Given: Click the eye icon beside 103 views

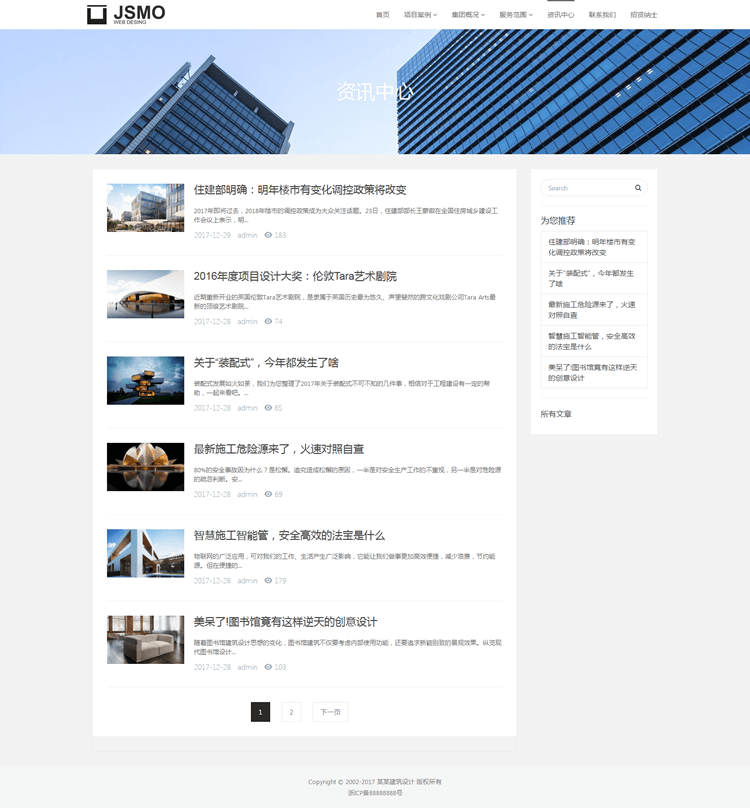Looking at the screenshot, I should (x=268, y=667).
